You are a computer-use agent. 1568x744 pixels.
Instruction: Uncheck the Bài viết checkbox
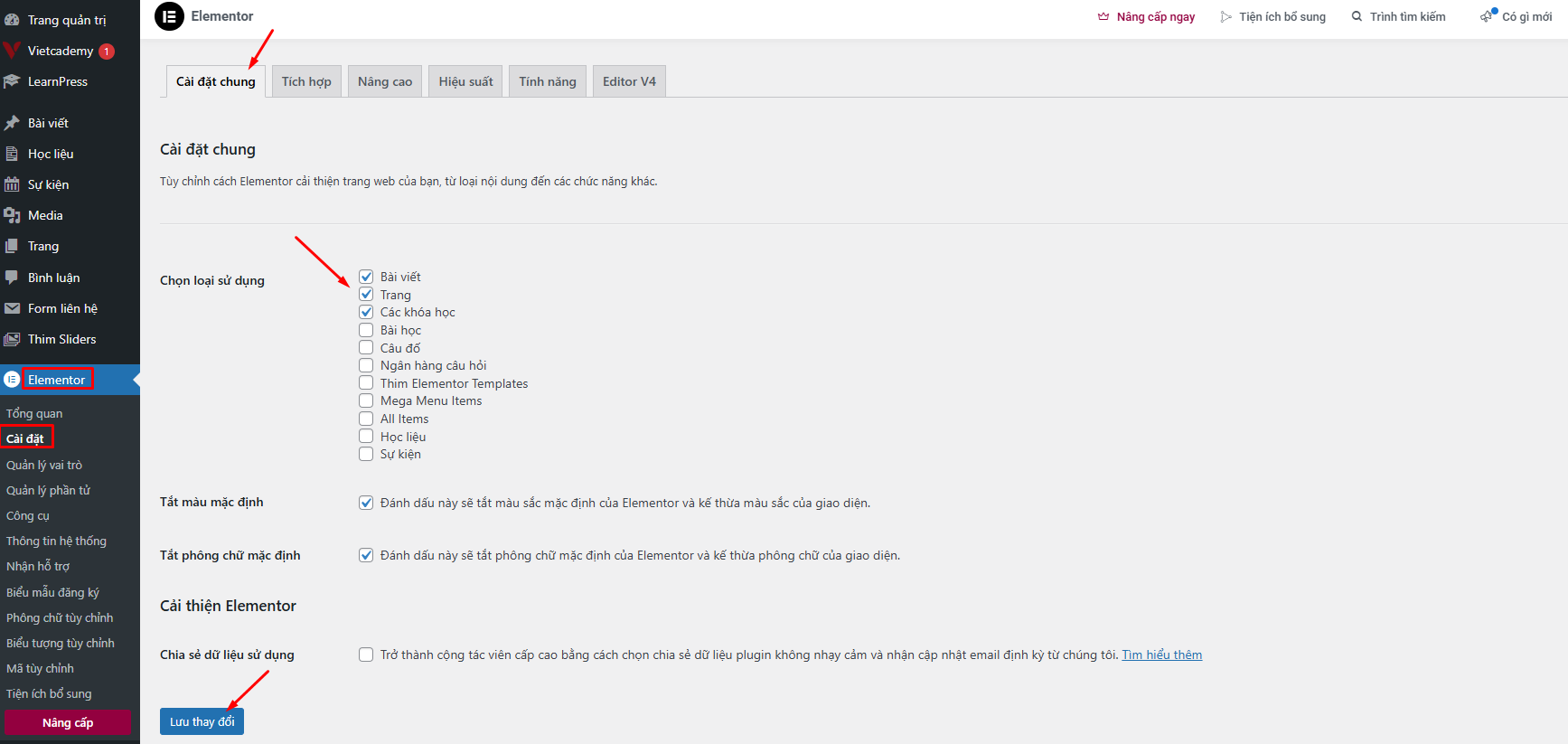point(366,277)
